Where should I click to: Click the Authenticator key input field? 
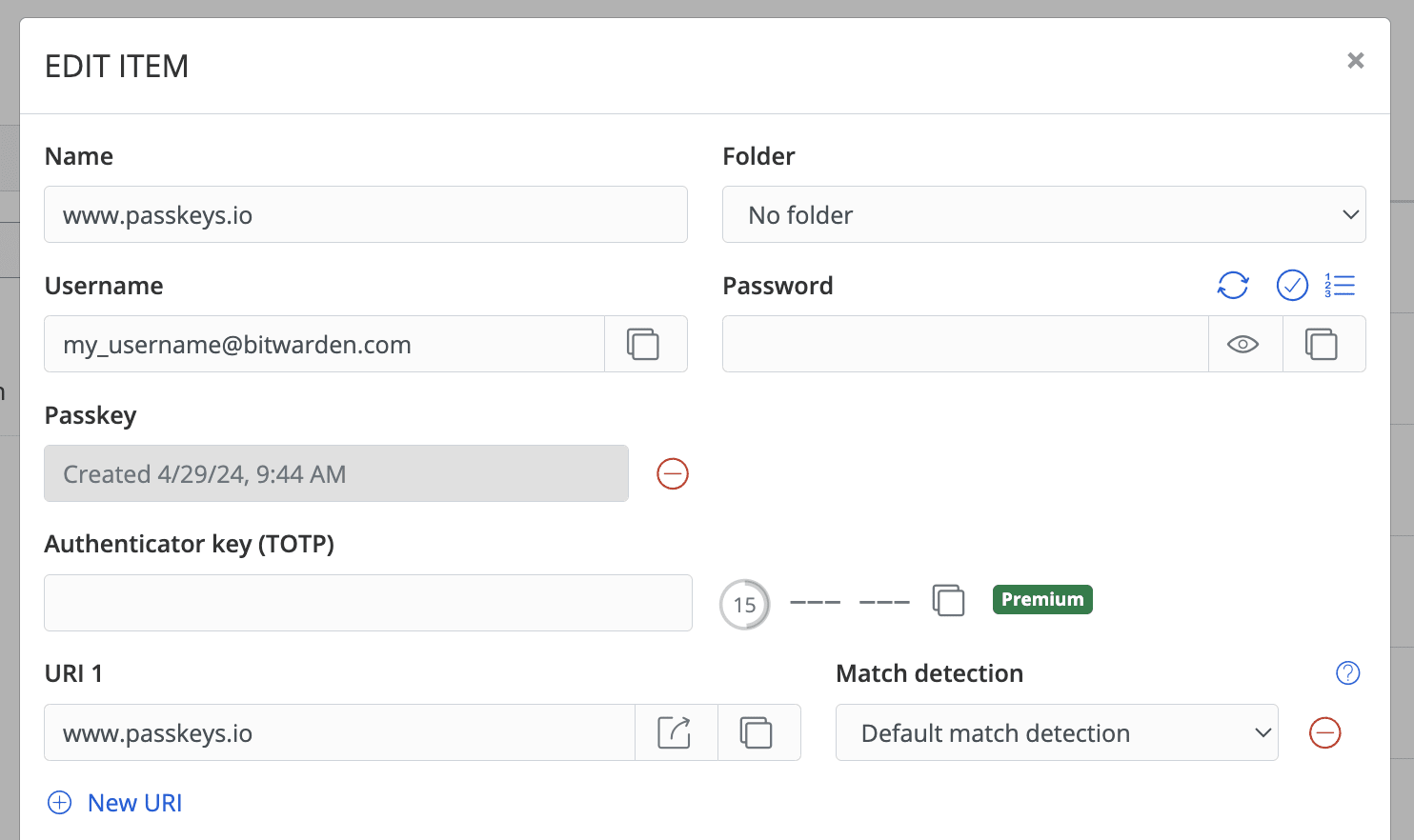point(368,603)
